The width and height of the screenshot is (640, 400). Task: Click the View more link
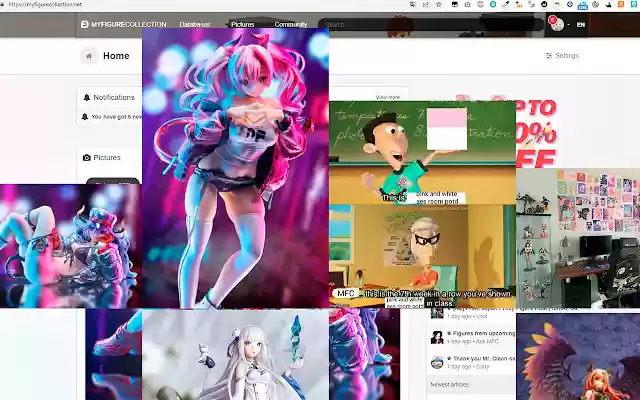(387, 97)
